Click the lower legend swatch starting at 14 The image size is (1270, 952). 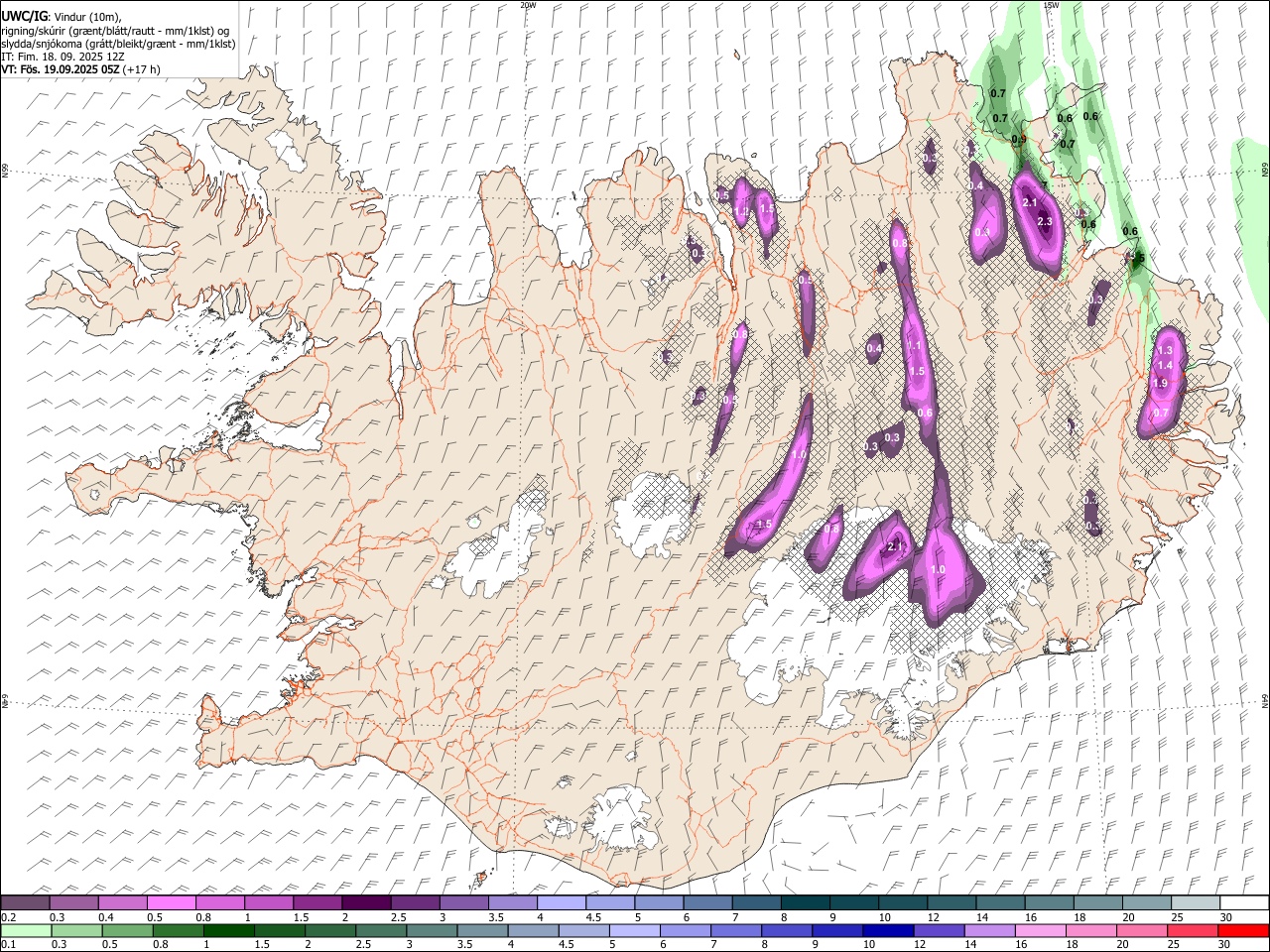click(990, 930)
